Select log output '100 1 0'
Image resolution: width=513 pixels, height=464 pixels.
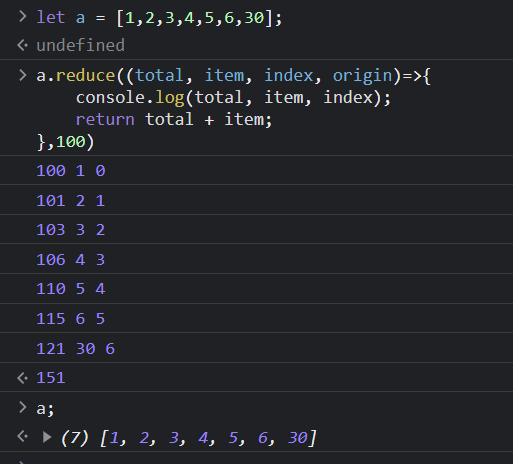point(71,171)
